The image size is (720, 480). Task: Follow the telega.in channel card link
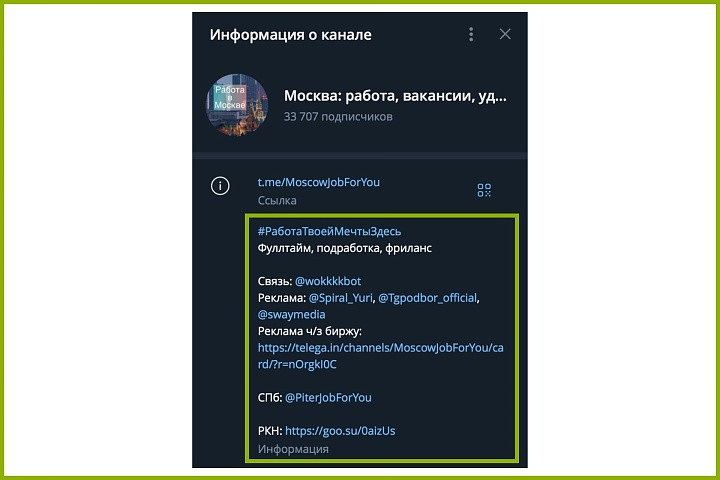pos(381,356)
